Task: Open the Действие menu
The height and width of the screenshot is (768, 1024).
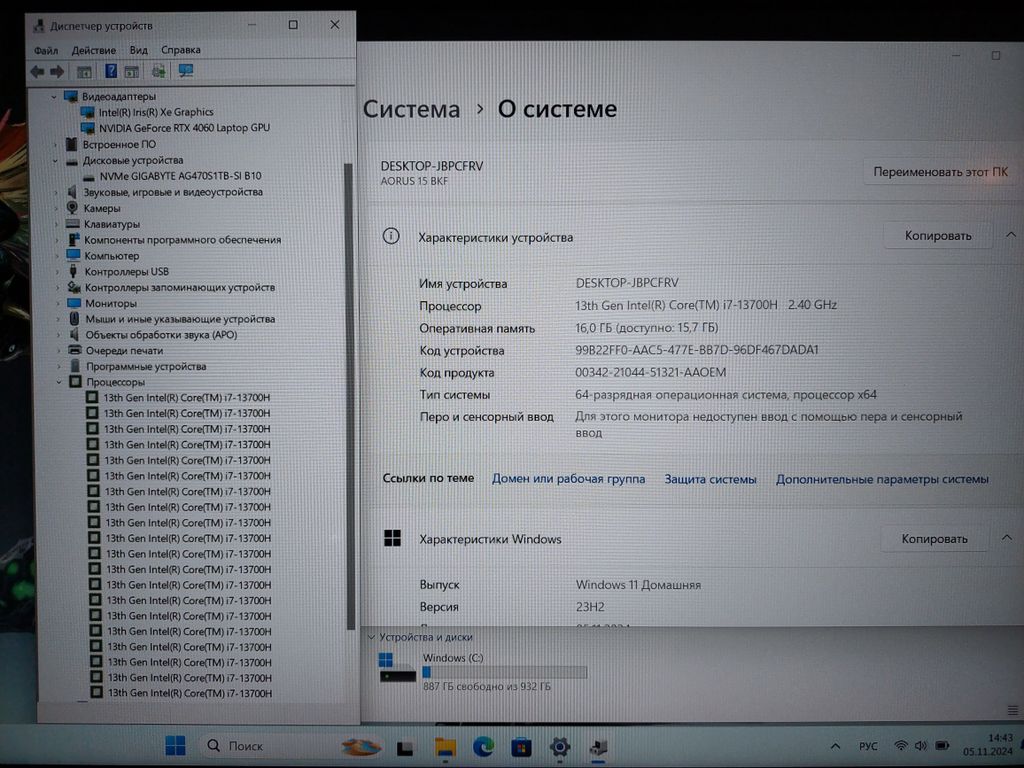Action: [93, 50]
